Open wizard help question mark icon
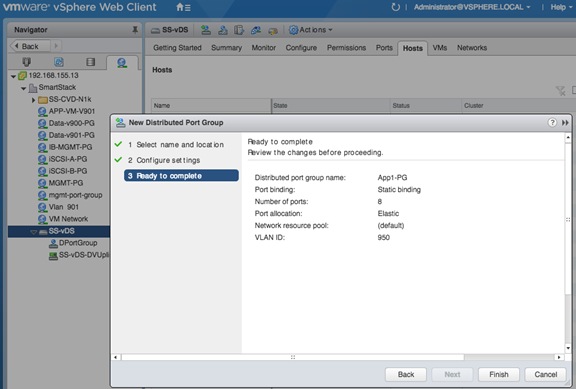 click(x=552, y=122)
